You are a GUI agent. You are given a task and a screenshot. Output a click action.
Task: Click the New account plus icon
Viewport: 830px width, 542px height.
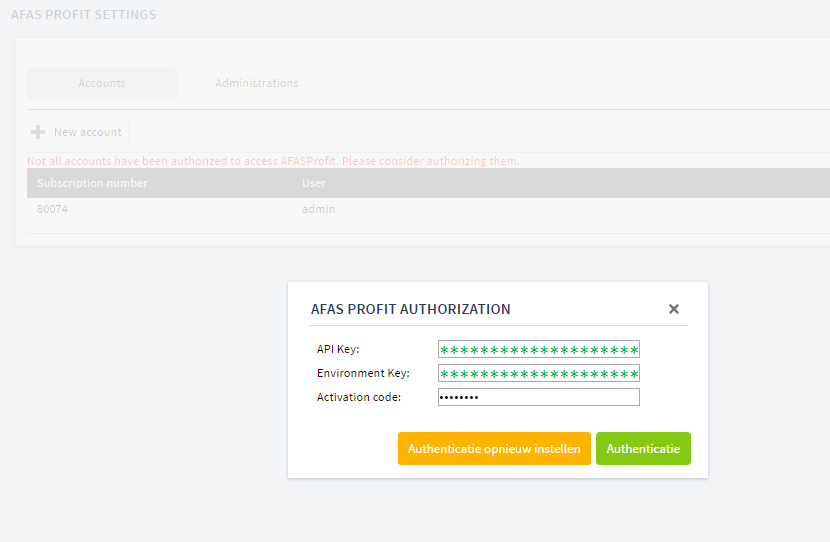(x=38, y=132)
